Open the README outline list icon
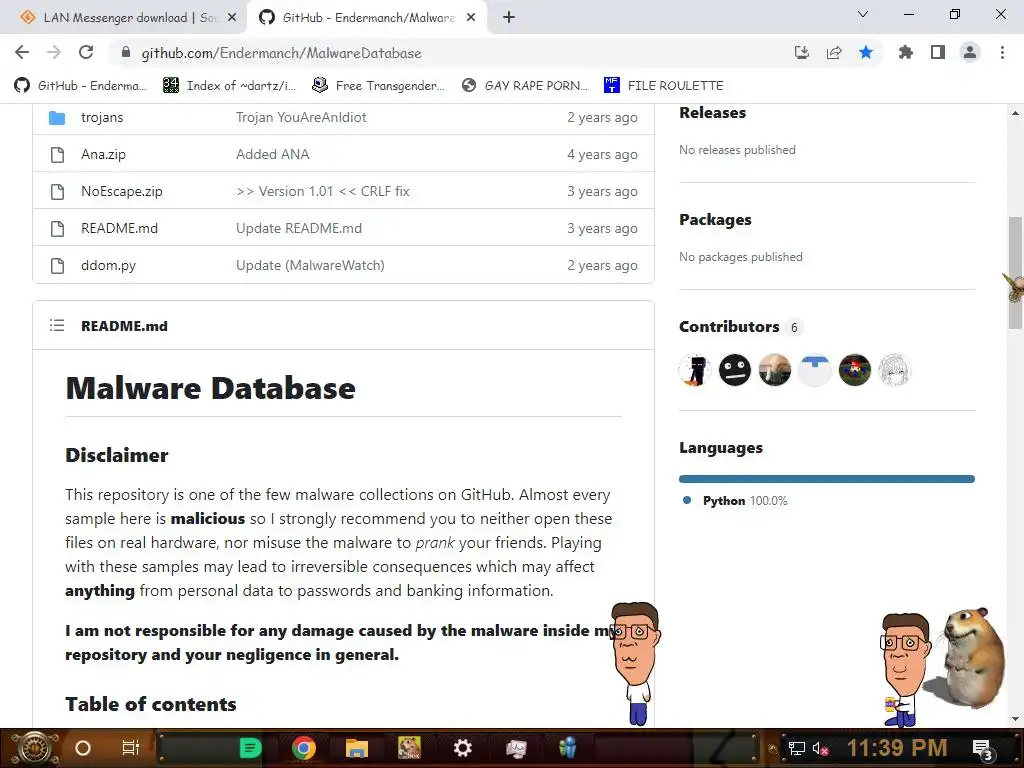 click(57, 325)
